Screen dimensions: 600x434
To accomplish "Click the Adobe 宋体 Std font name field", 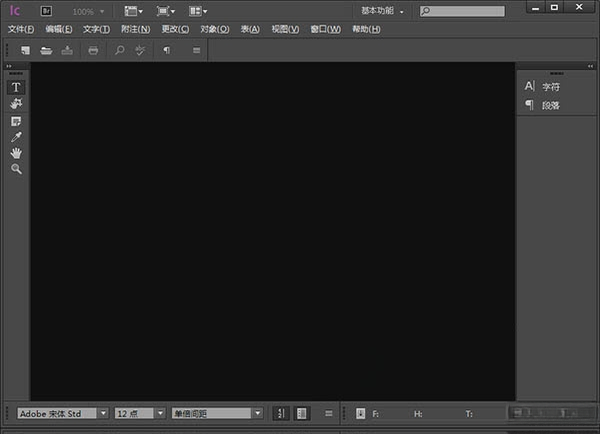I will click(x=57, y=413).
